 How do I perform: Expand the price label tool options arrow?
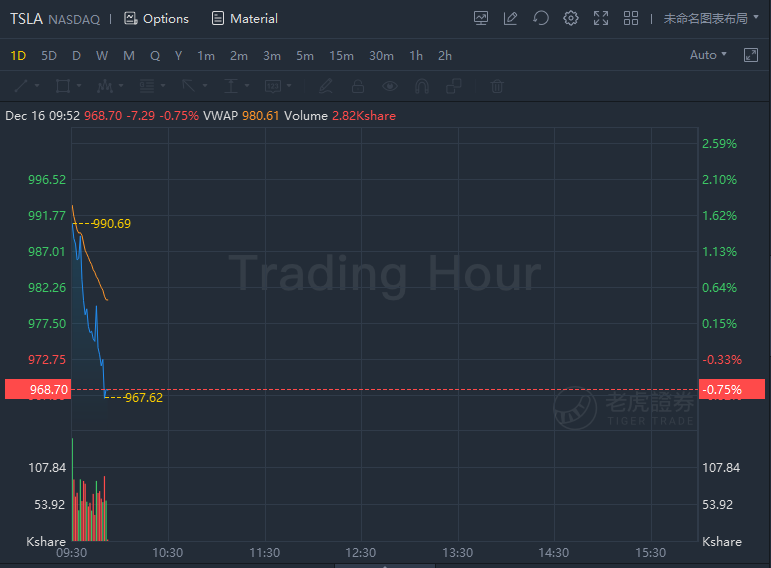[289, 86]
